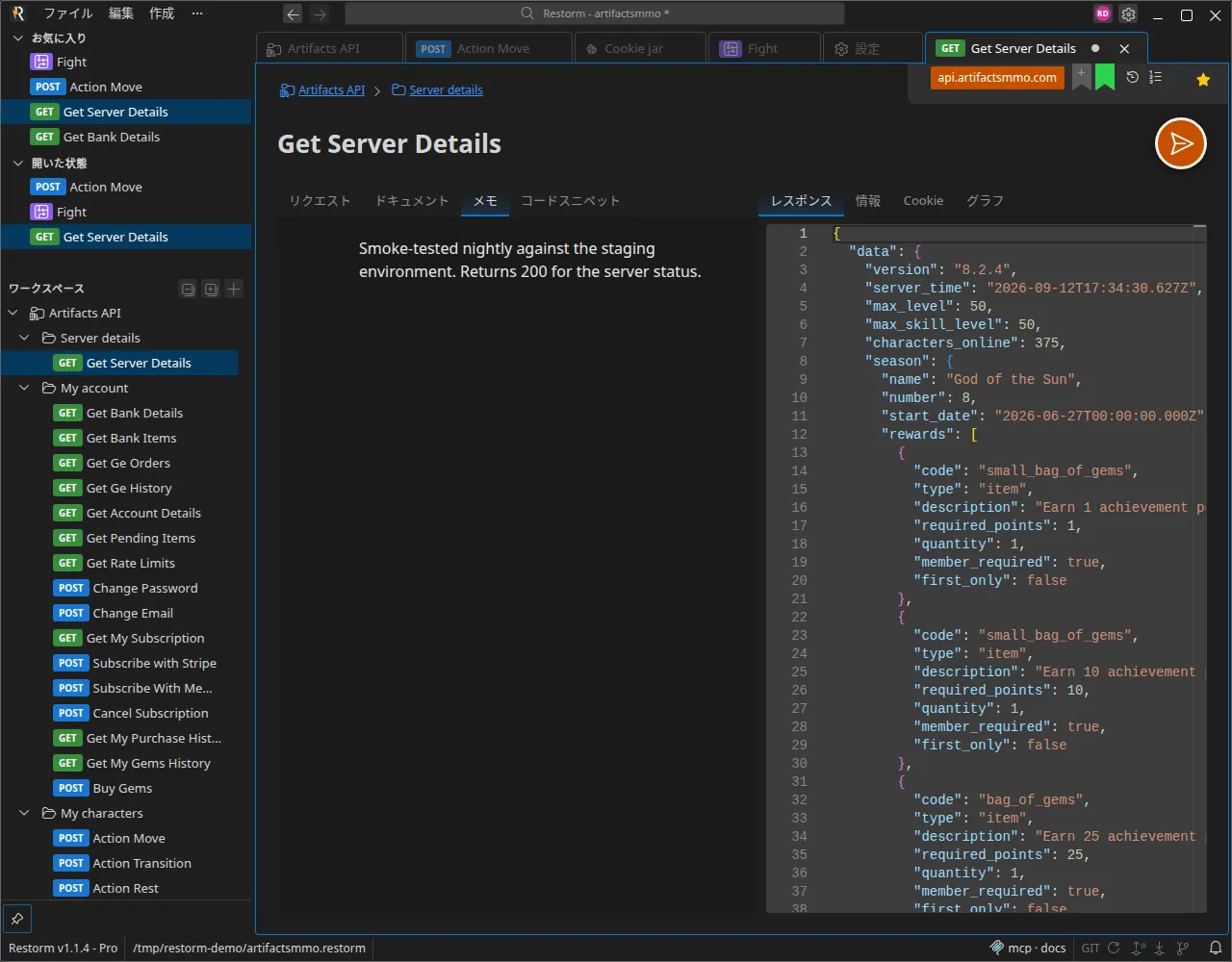Open the Cookie response tab
Viewport: 1232px width, 962px height.
tap(923, 200)
